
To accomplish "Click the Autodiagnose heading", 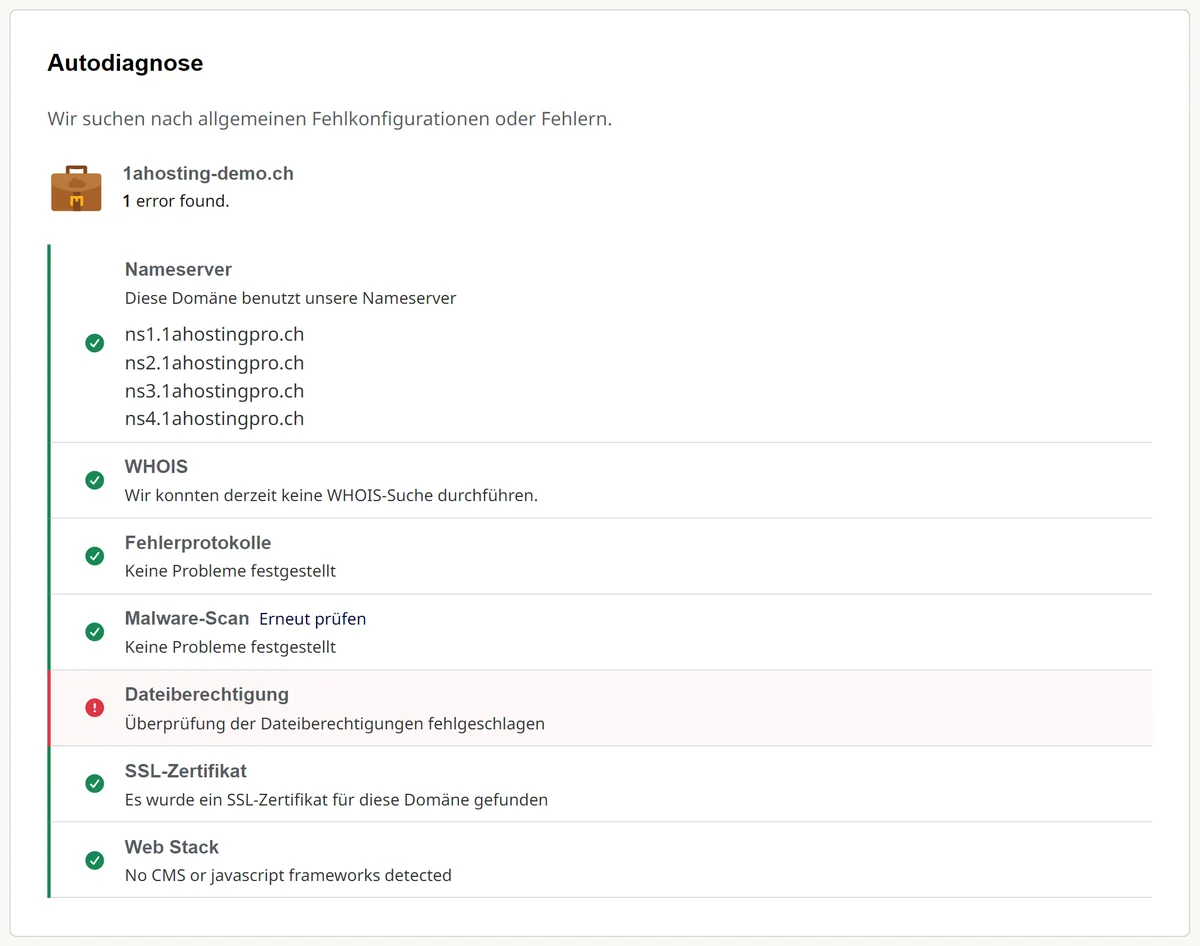I will point(125,63).
